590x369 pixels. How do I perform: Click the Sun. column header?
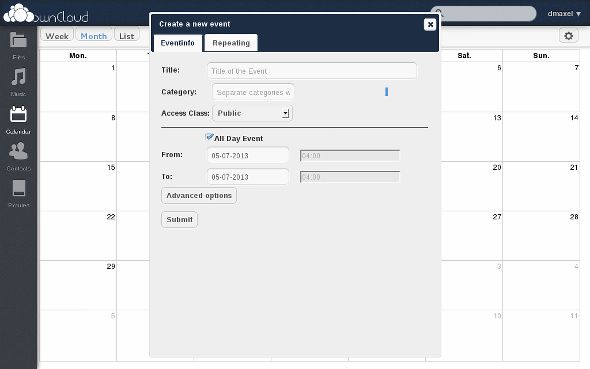click(541, 56)
